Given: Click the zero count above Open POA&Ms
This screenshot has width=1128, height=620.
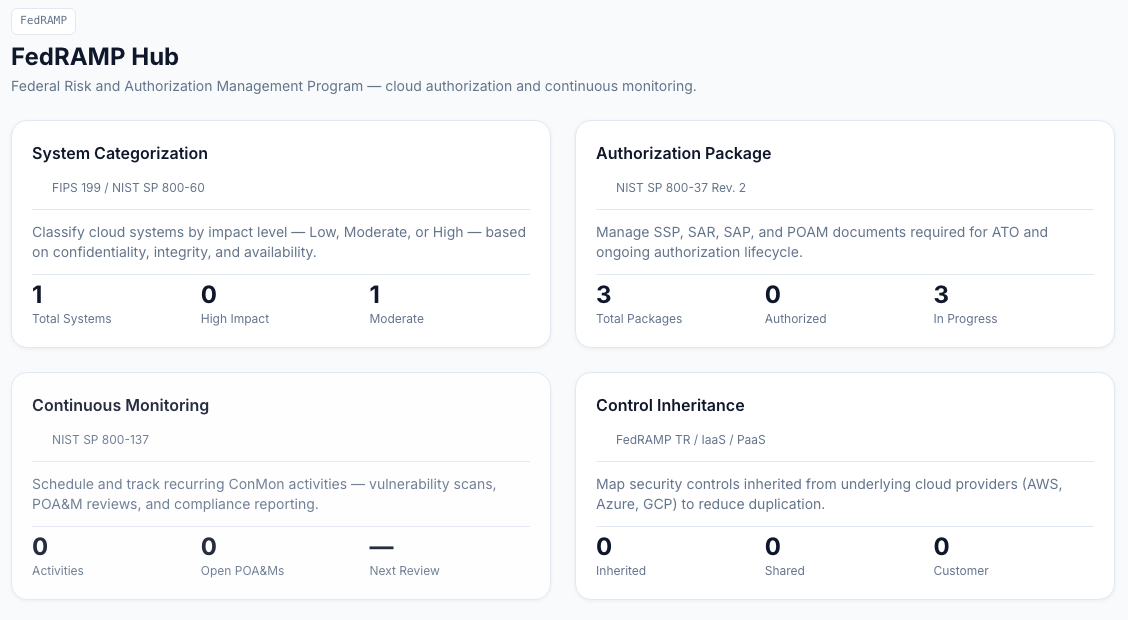Looking at the screenshot, I should pyautogui.click(x=209, y=546).
